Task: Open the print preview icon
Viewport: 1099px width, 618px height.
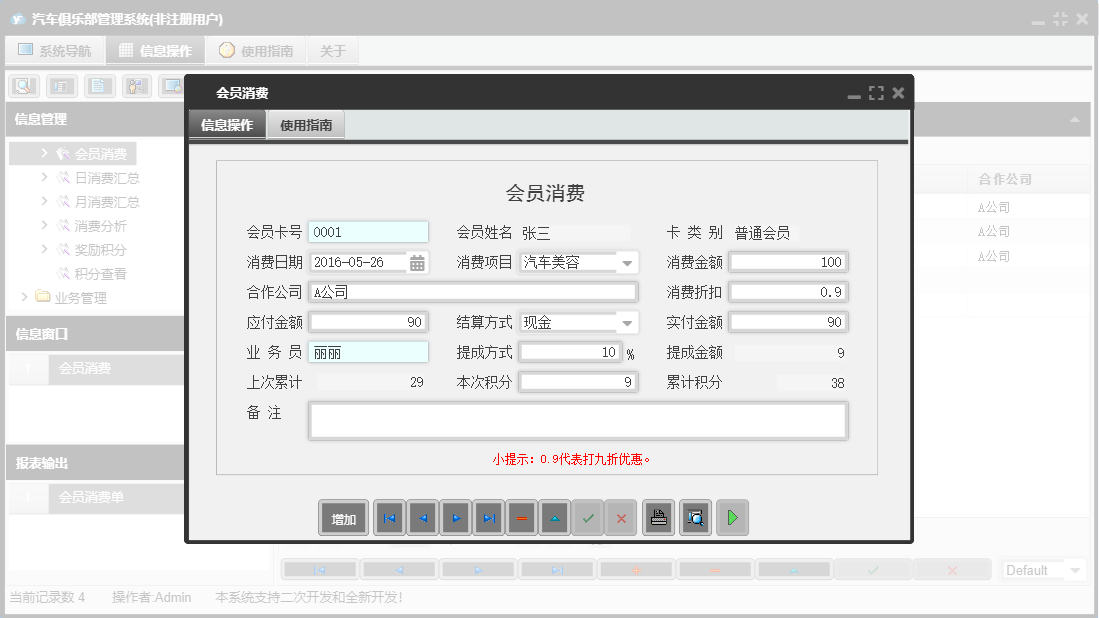Action: [695, 517]
